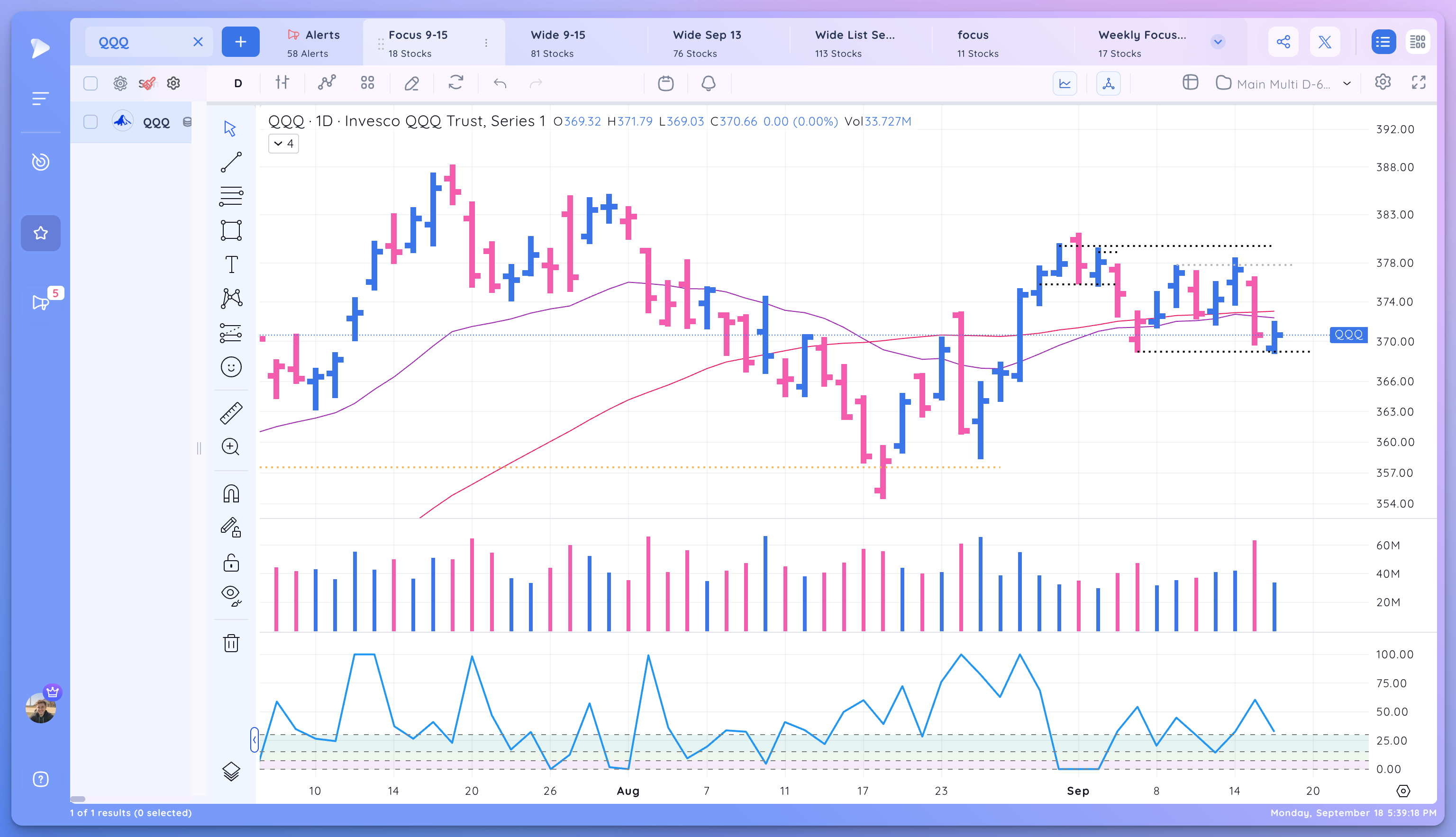This screenshot has height=837, width=1456.
Task: Click the pencil edit icon
Action: [411, 84]
